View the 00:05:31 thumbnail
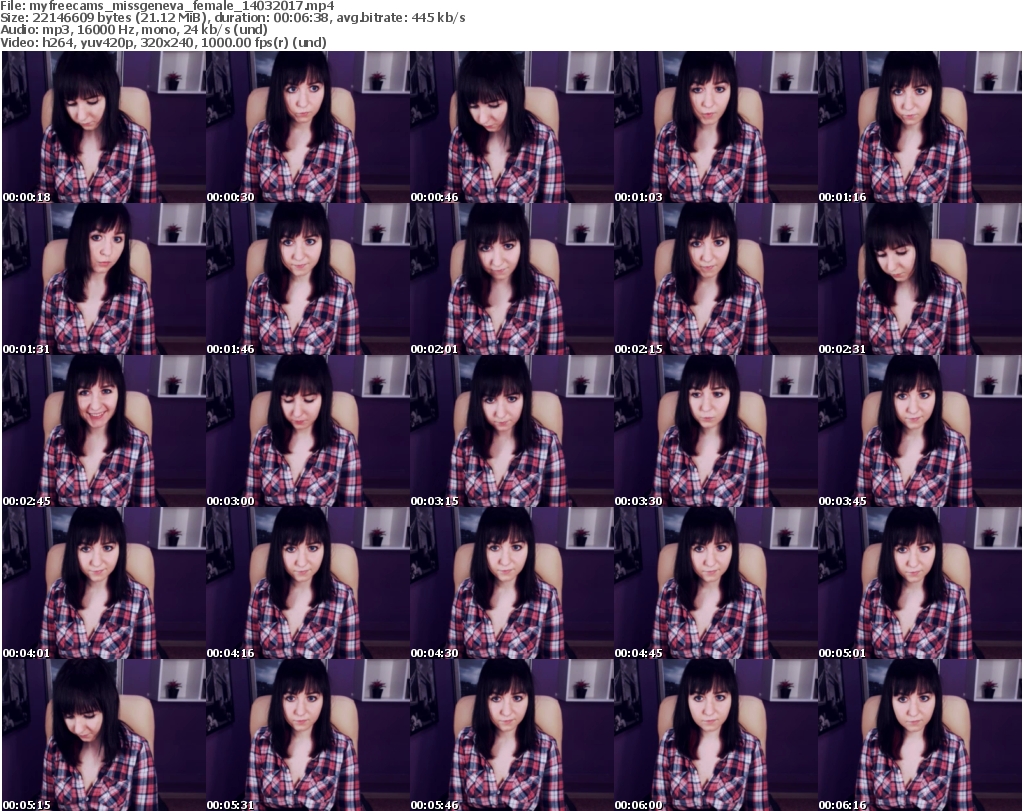1024x811 pixels. 308,735
